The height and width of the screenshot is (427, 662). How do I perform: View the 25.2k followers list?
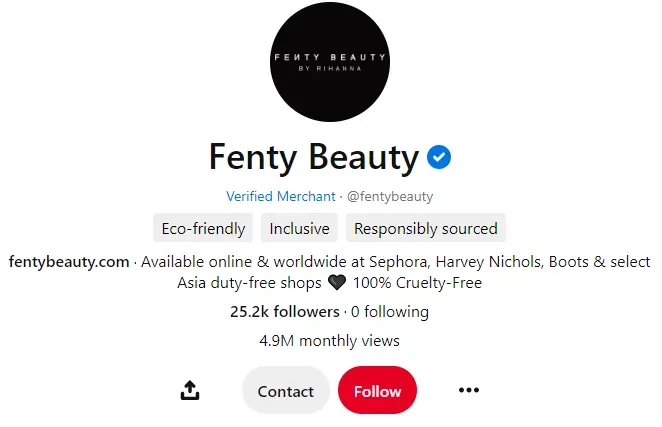pyautogui.click(x=284, y=312)
